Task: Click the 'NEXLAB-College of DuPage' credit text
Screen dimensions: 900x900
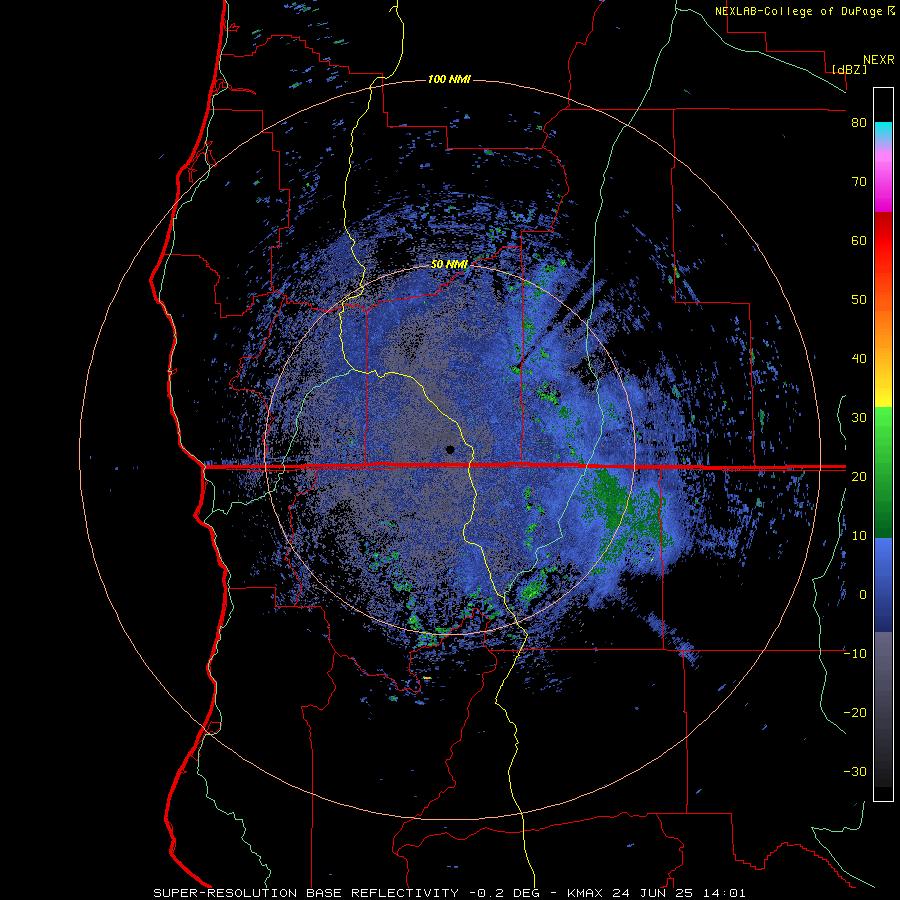Action: [798, 11]
